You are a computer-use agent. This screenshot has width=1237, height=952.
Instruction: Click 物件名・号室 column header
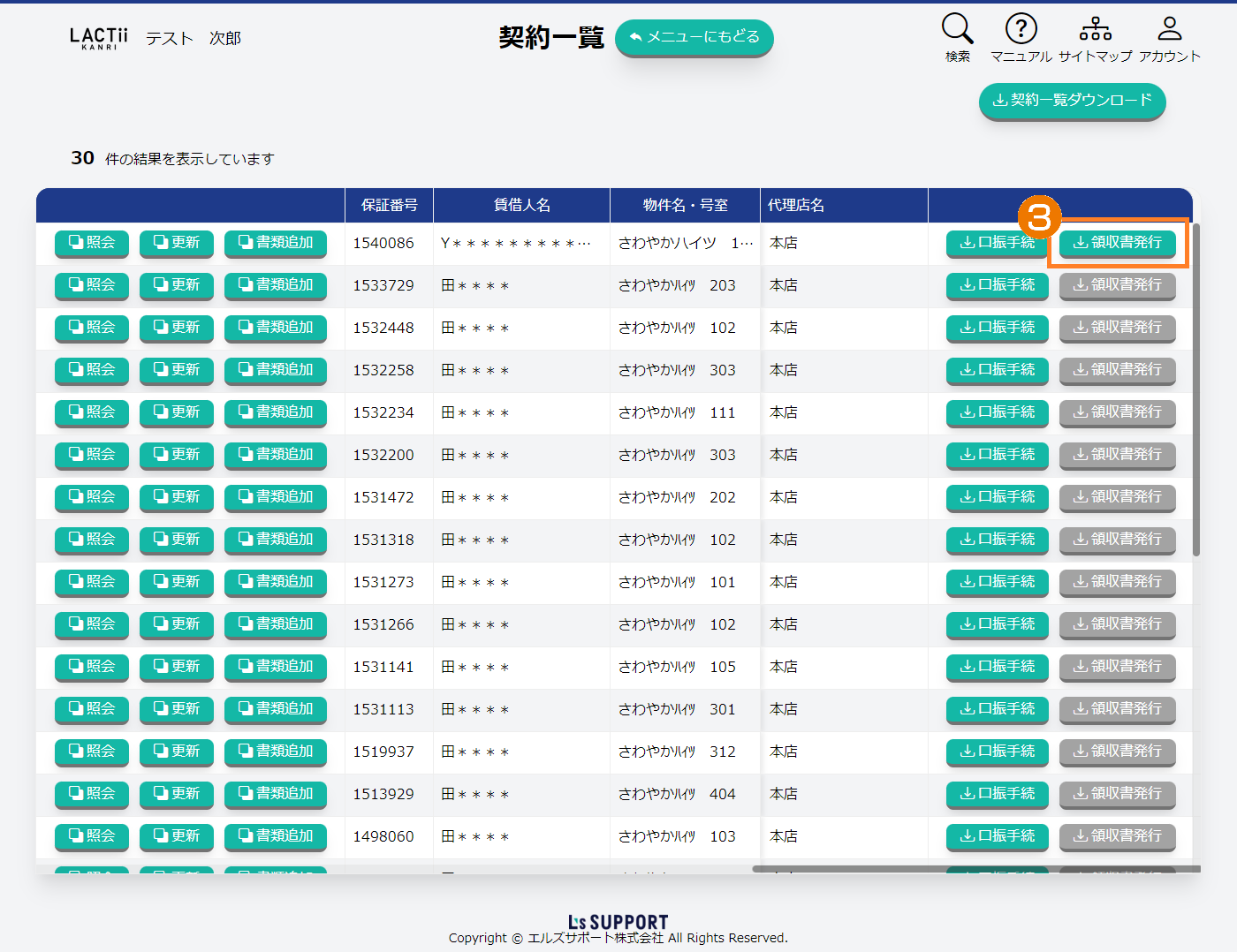(685, 205)
